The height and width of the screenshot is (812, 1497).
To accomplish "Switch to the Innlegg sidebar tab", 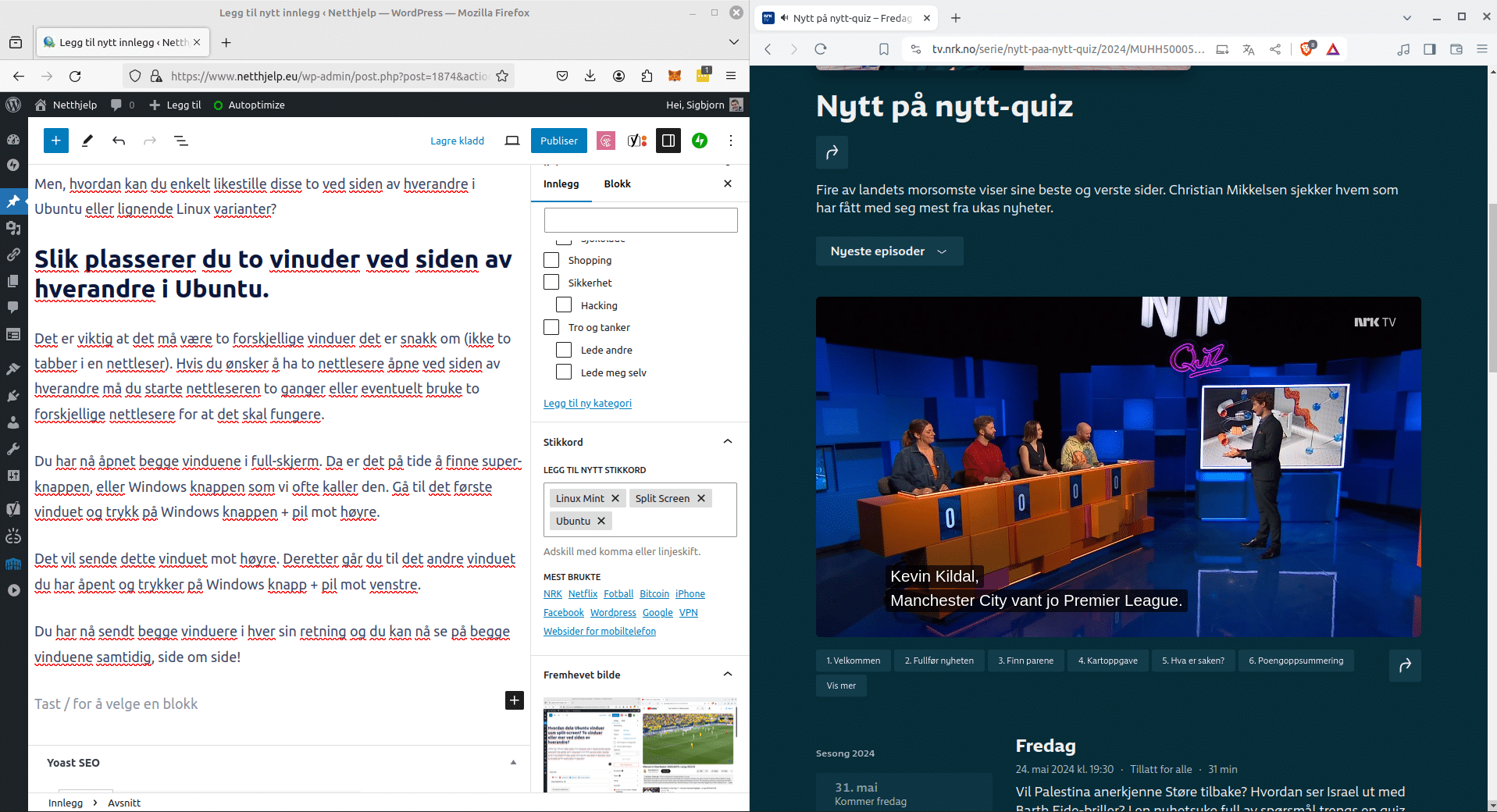I will (561, 183).
